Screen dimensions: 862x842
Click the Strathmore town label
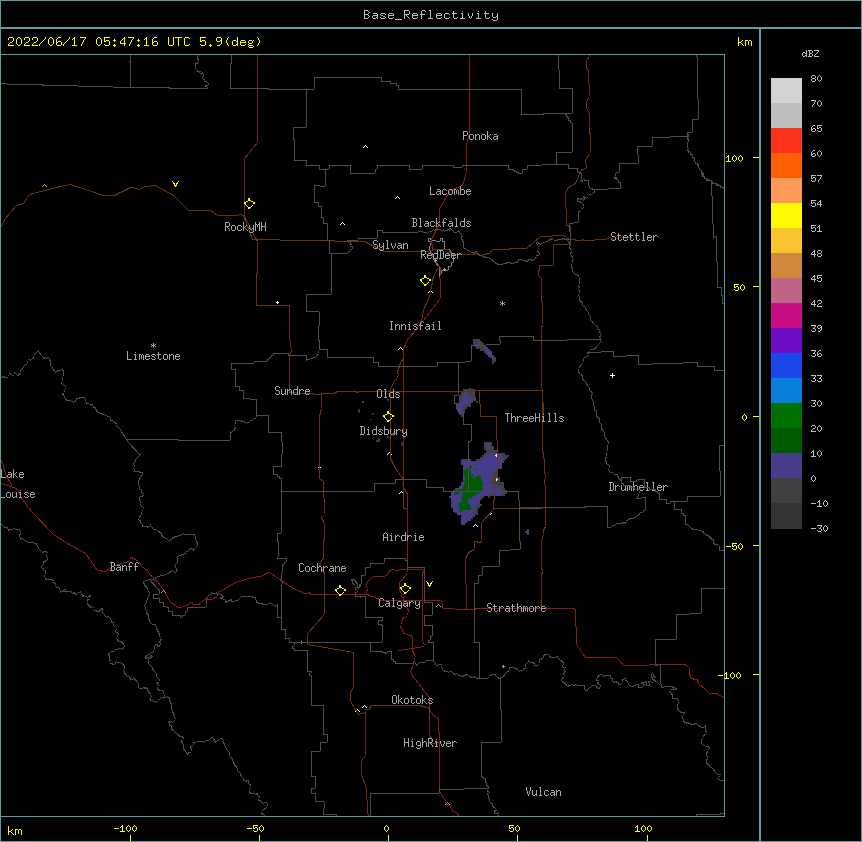[x=516, y=608]
